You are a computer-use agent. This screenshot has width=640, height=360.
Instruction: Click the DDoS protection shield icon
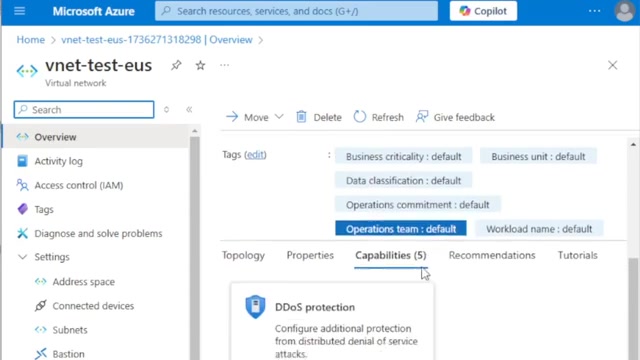point(255,307)
